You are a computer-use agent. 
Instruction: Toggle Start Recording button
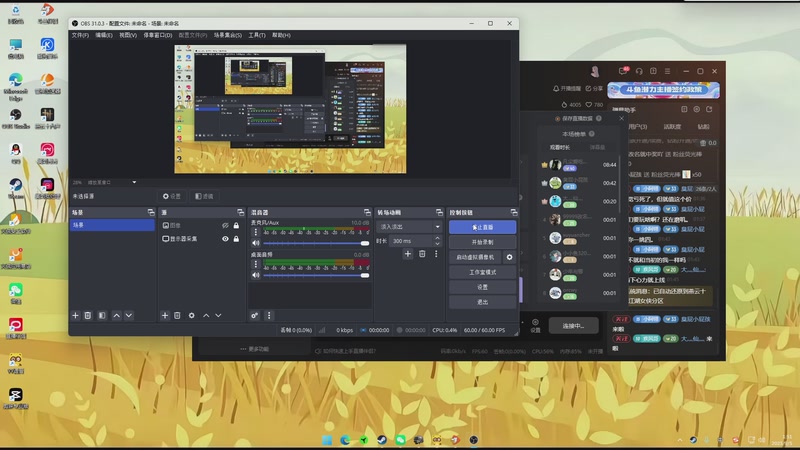coord(482,242)
